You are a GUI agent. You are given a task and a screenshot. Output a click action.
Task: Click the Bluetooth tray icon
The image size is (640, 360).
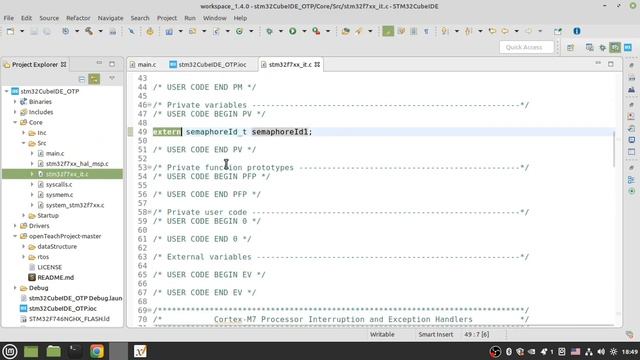tap(509, 351)
